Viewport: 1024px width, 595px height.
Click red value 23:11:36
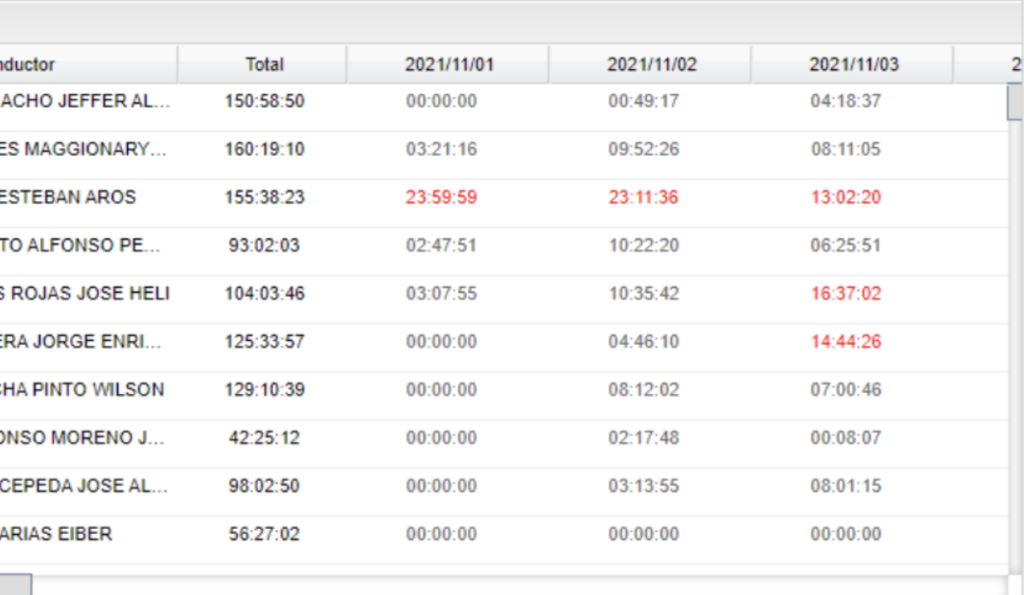643,197
